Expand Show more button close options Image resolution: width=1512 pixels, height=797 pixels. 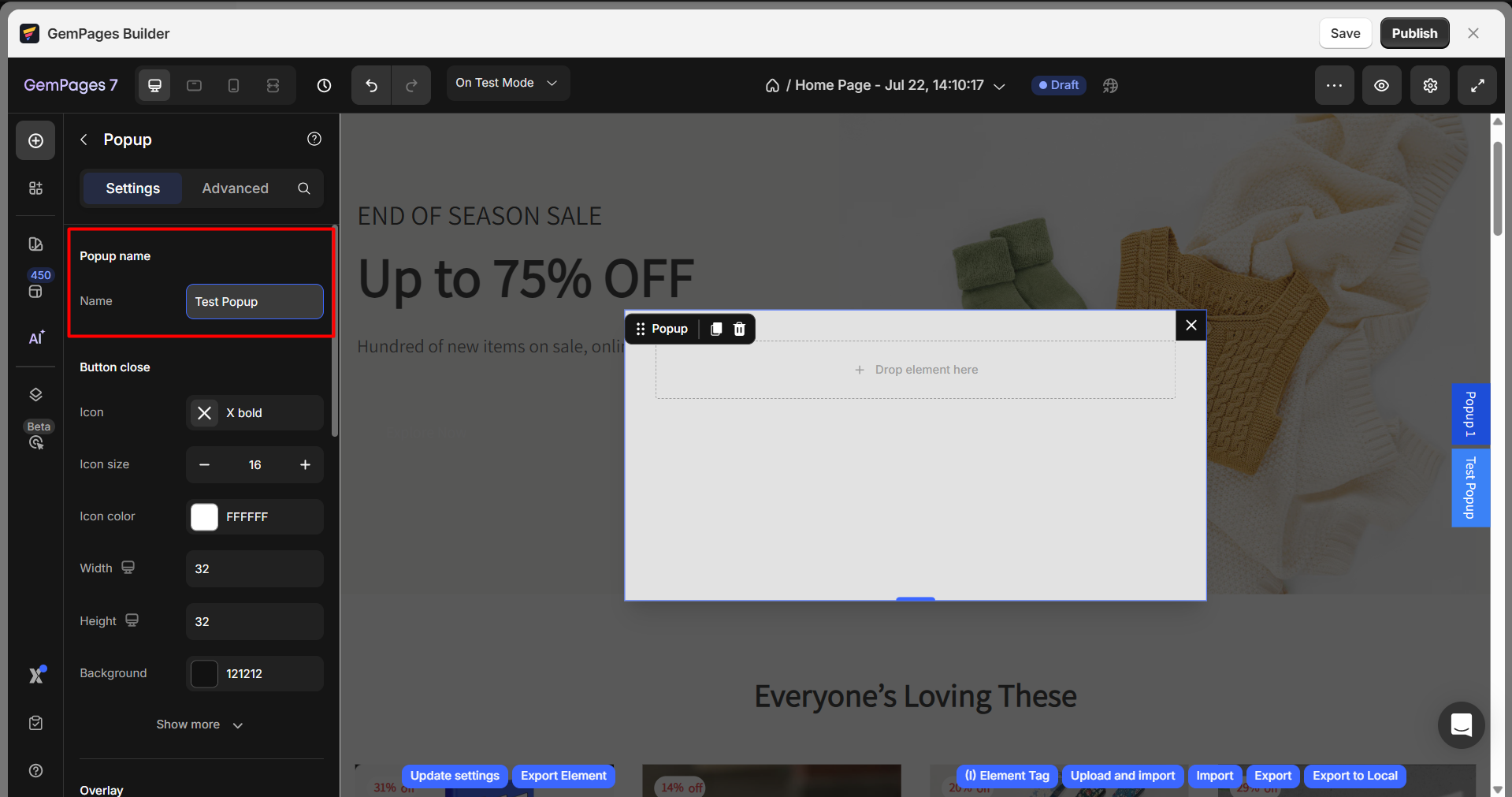[x=200, y=724]
